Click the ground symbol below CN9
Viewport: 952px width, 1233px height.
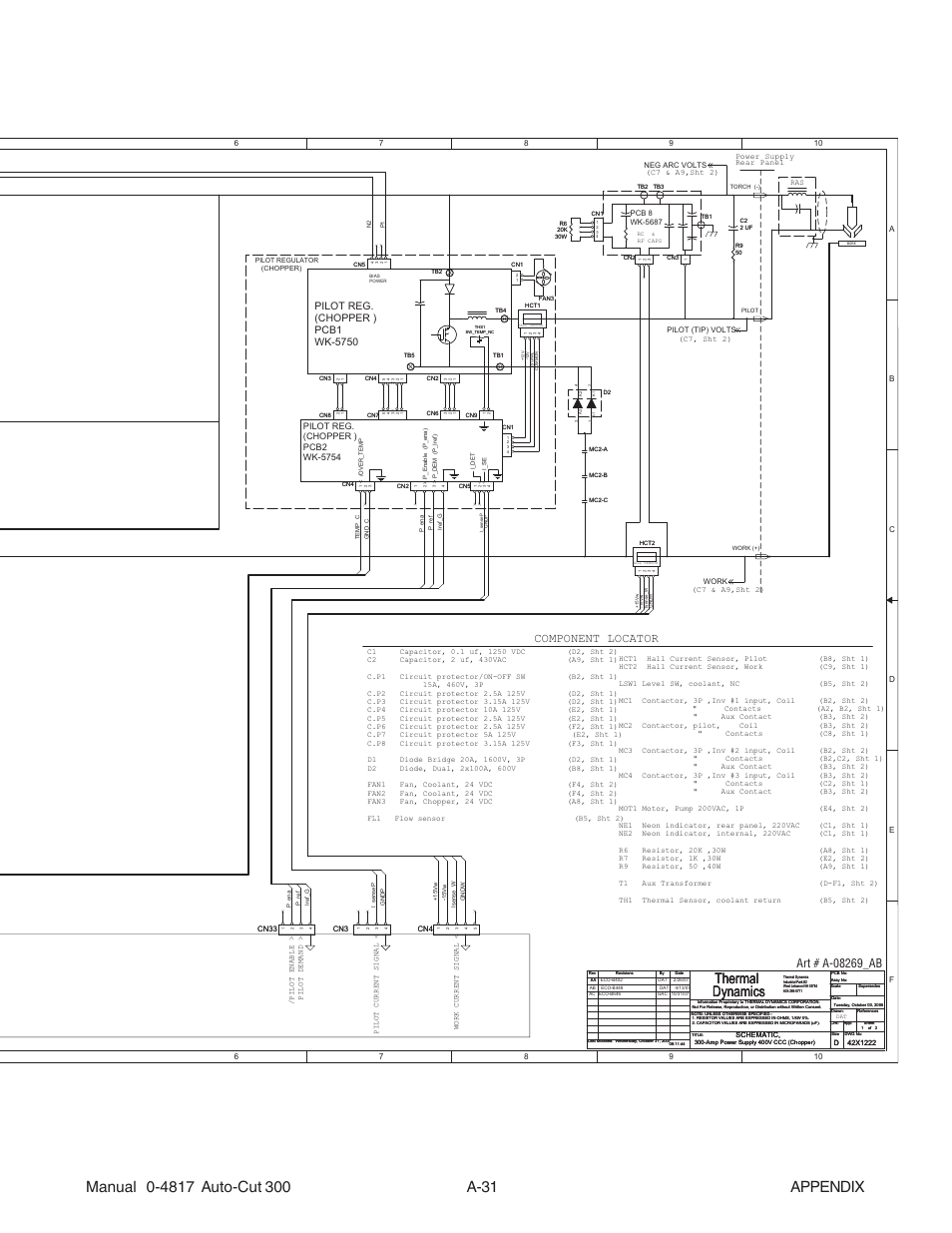[484, 427]
